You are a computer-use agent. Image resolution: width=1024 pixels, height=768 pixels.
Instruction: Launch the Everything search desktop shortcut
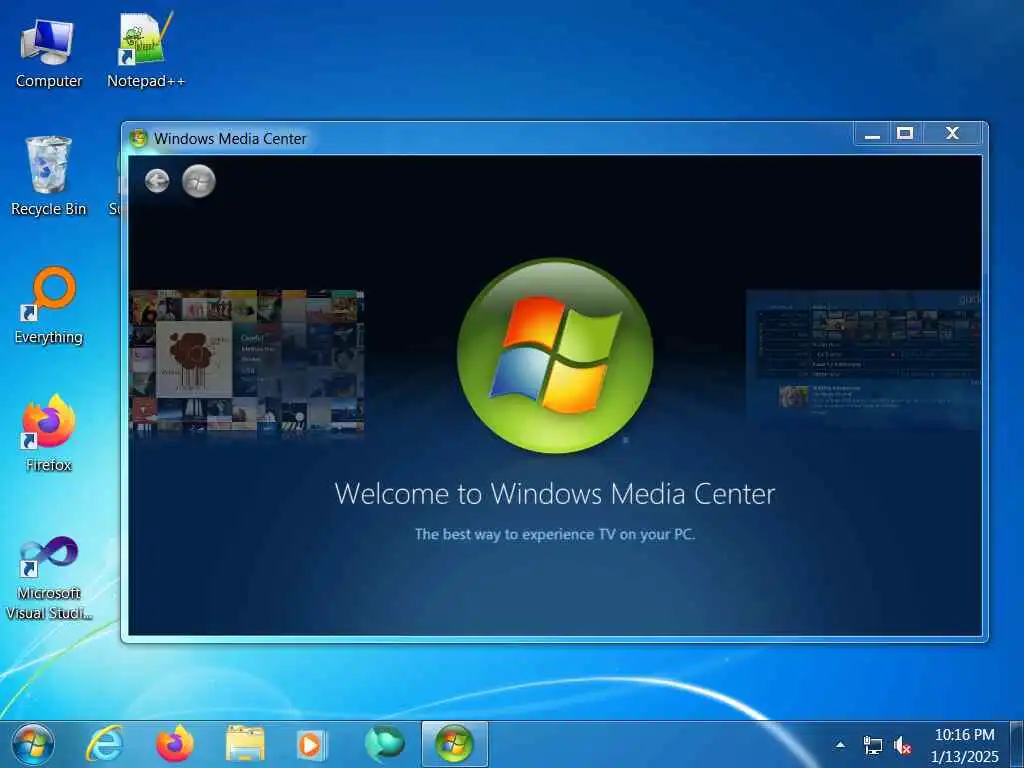pyautogui.click(x=48, y=306)
